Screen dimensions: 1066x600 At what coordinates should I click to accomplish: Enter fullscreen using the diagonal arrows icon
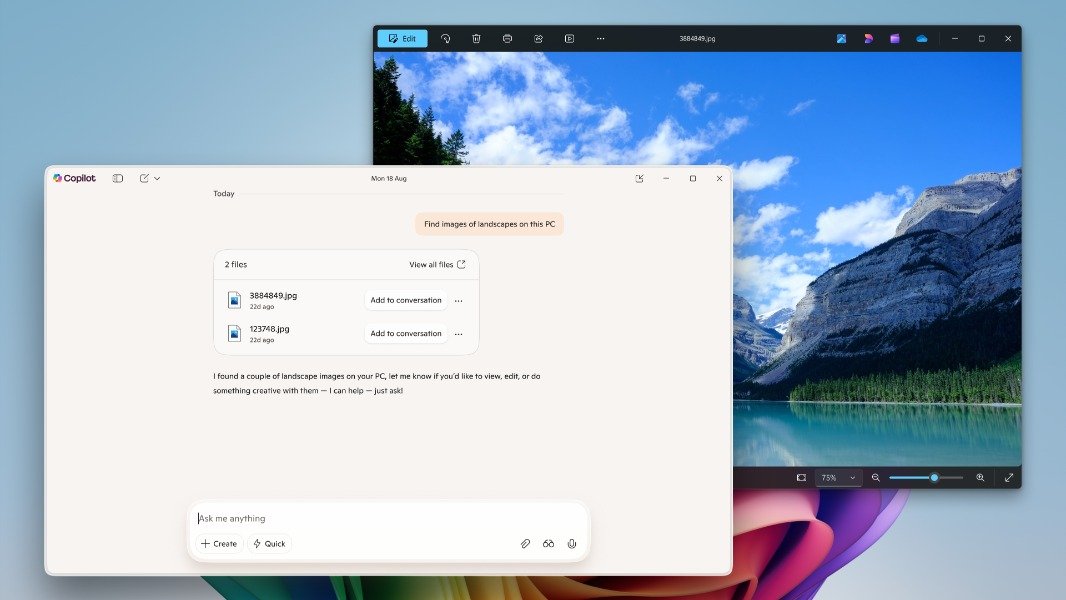pyautogui.click(x=1007, y=477)
